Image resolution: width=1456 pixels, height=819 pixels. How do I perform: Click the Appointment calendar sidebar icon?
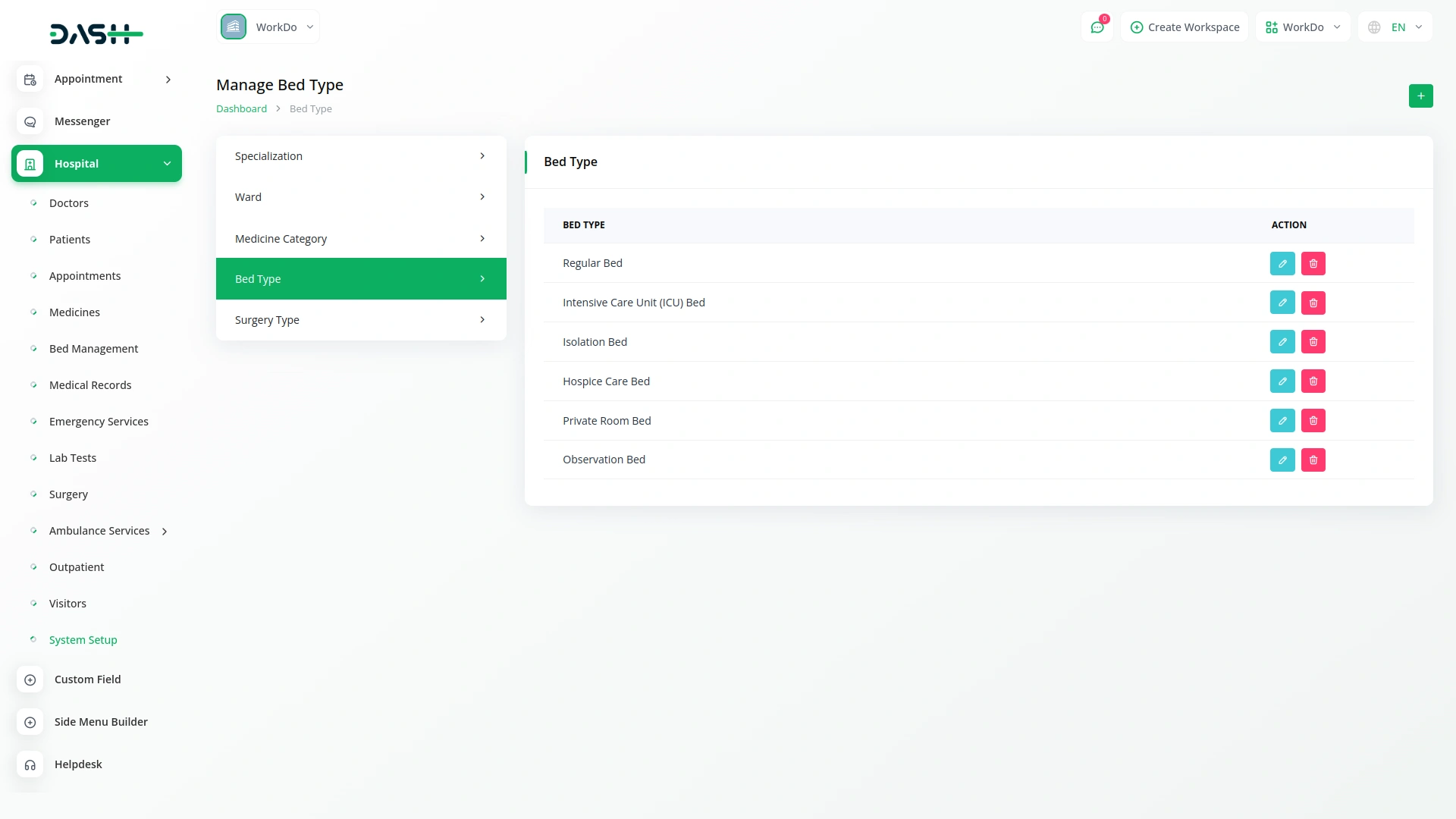pos(30,80)
